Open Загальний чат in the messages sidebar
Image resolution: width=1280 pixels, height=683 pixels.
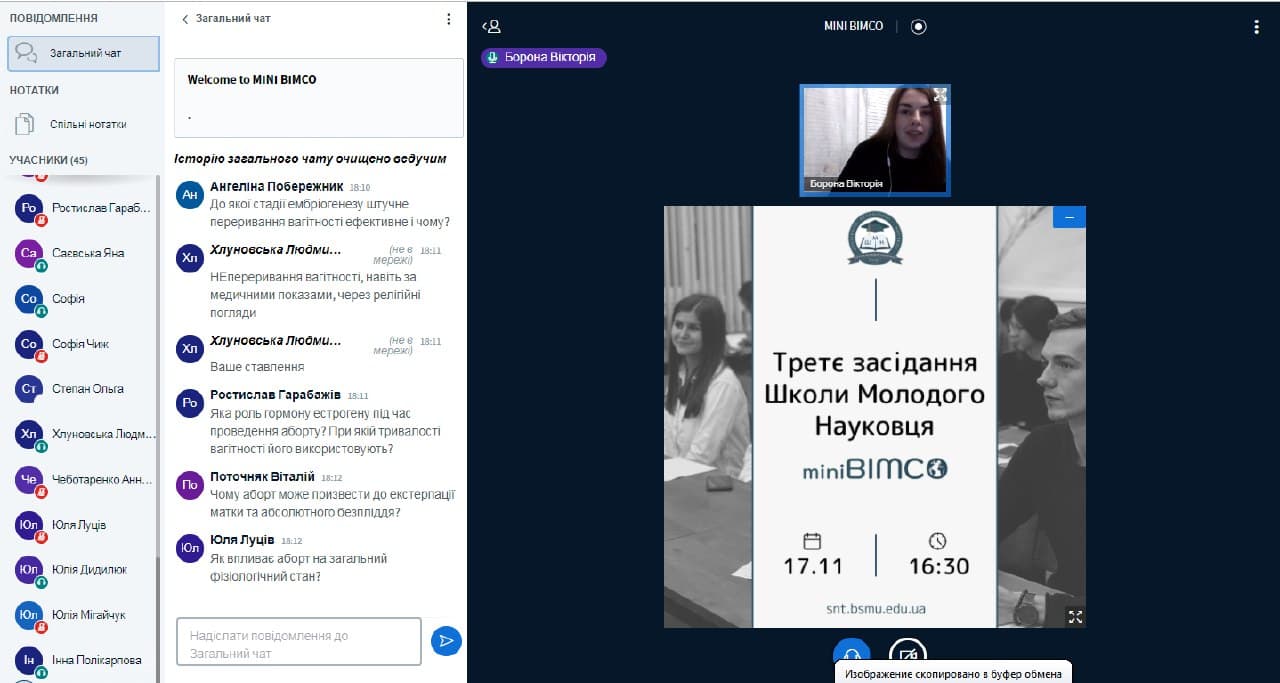(83, 53)
